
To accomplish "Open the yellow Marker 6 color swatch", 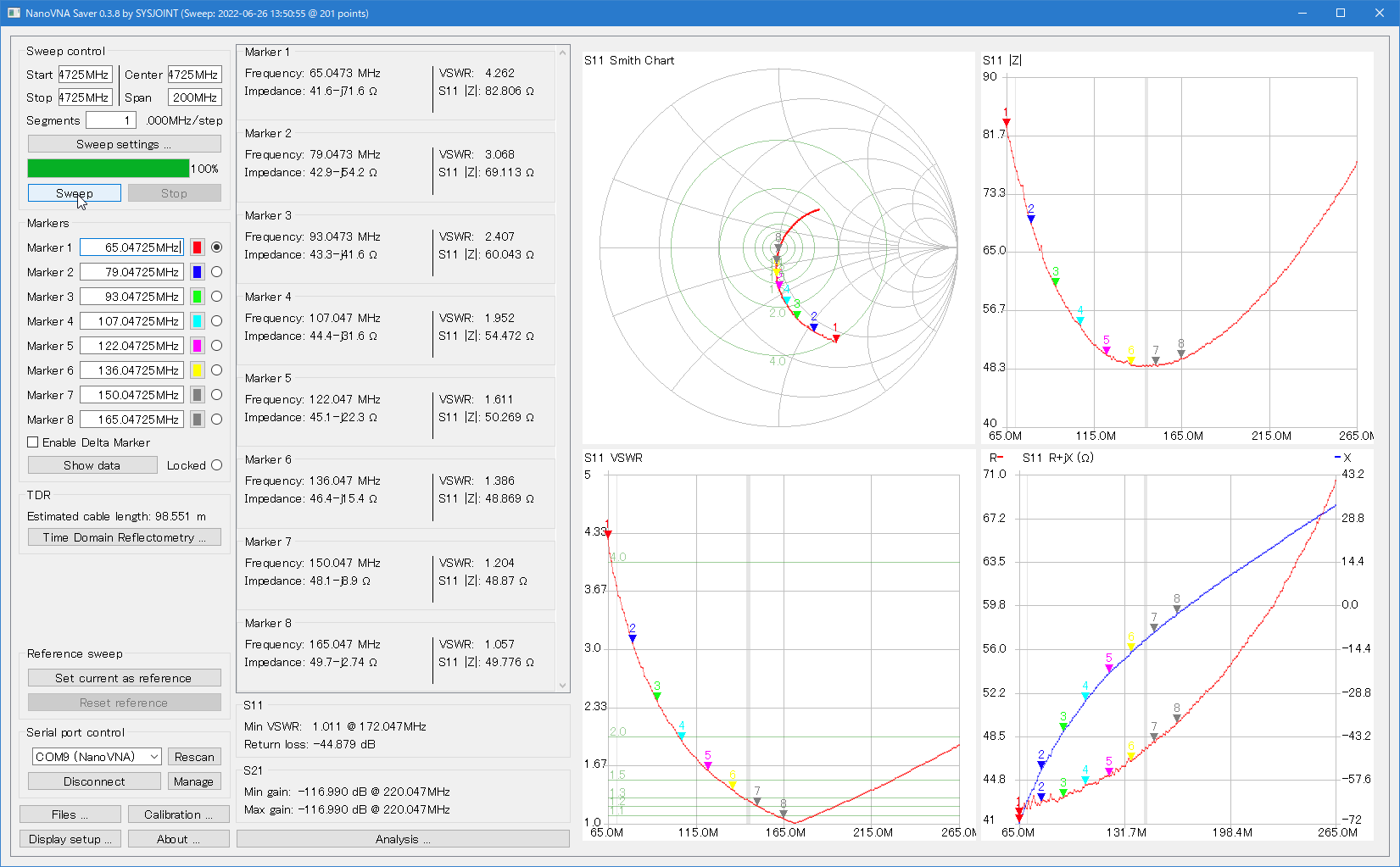I will 197,370.
